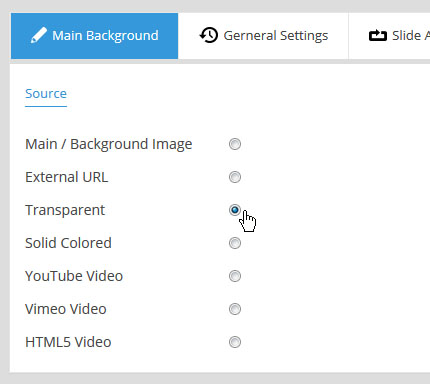Image resolution: width=430 pixels, height=384 pixels.
Task: Enable the YouTube Video radio button
Action: coord(235,276)
